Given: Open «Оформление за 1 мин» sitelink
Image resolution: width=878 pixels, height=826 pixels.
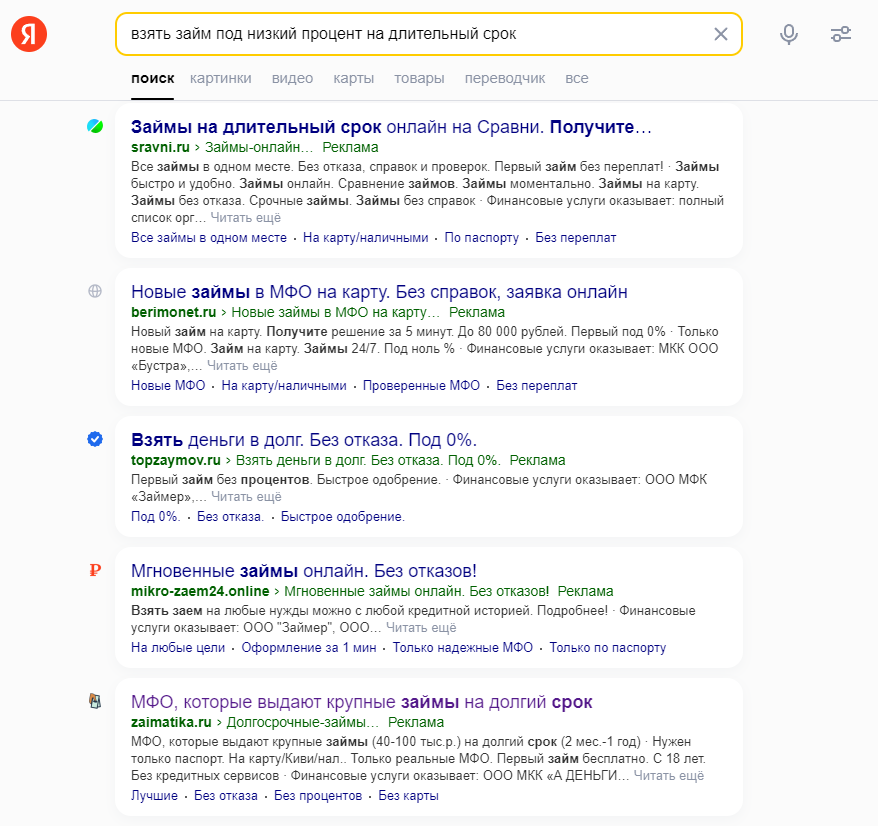Looking at the screenshot, I should pos(309,647).
